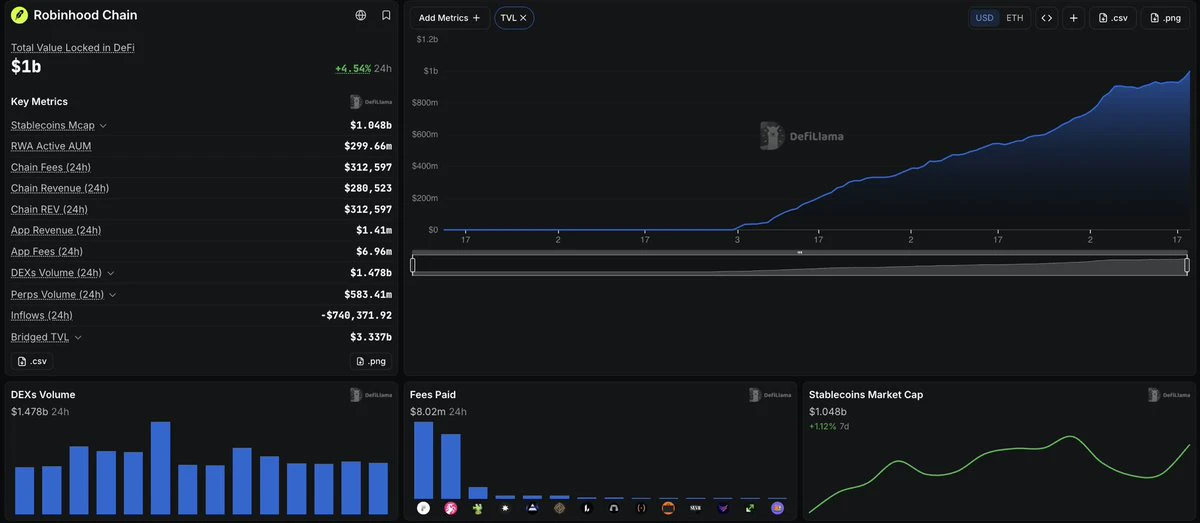
Task: Click Total Value Locked in DeFi label
Action: pos(72,48)
